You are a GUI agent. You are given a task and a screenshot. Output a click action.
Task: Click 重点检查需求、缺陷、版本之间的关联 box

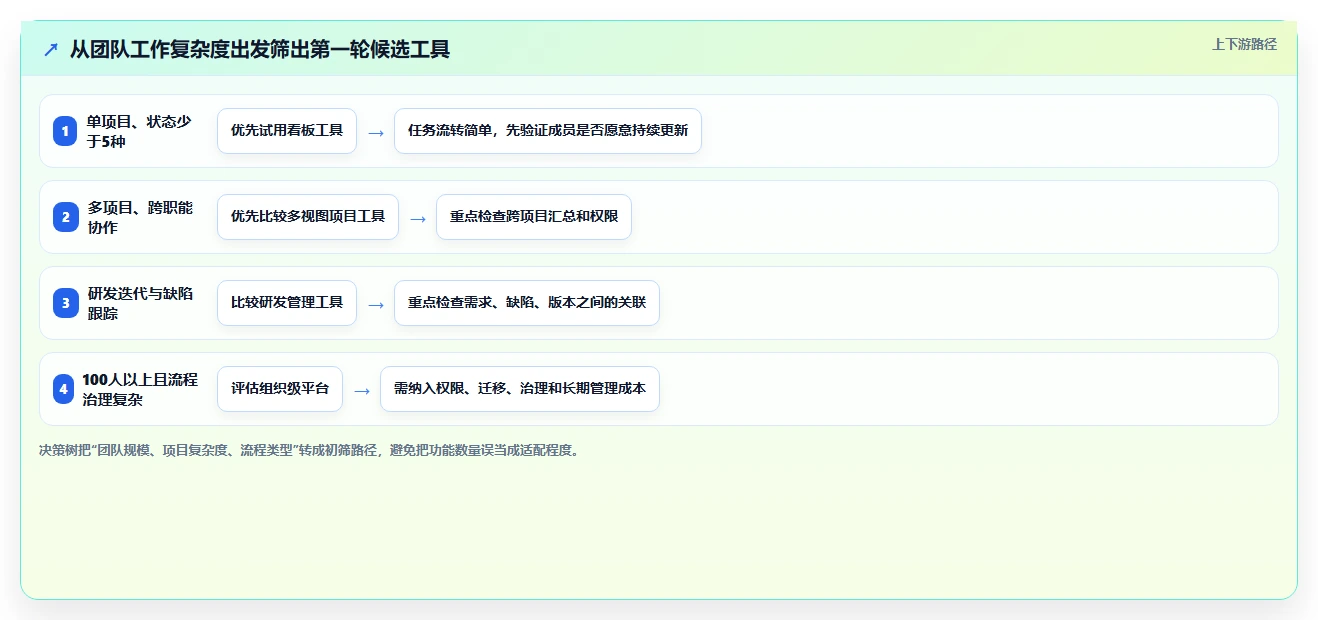tap(527, 303)
